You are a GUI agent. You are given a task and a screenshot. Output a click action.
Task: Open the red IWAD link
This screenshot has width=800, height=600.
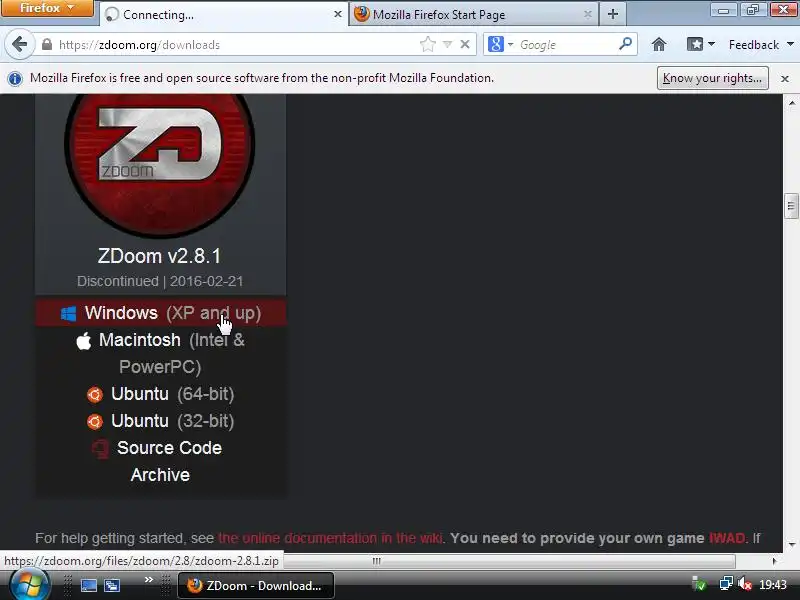(727, 538)
